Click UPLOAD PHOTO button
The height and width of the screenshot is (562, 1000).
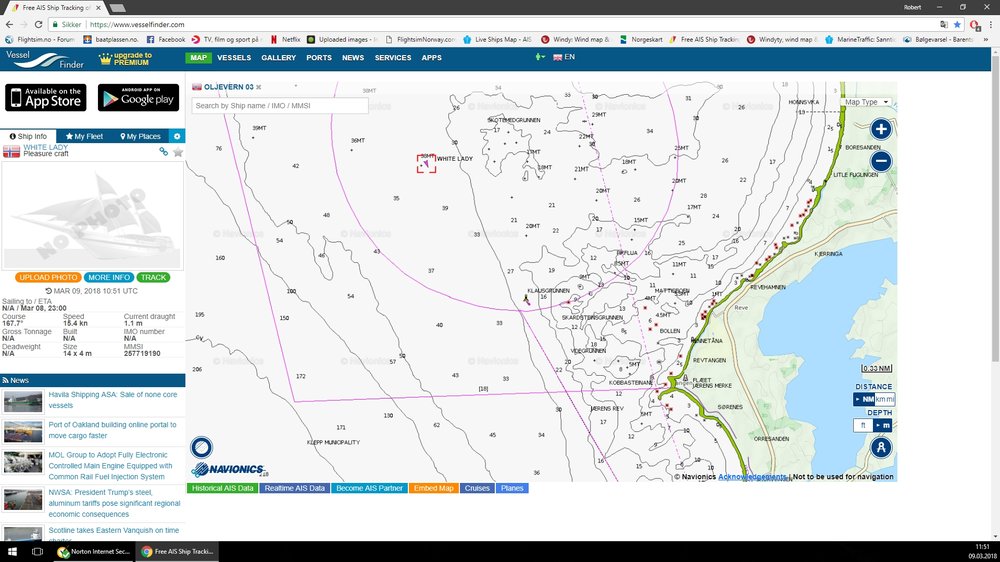(x=48, y=277)
